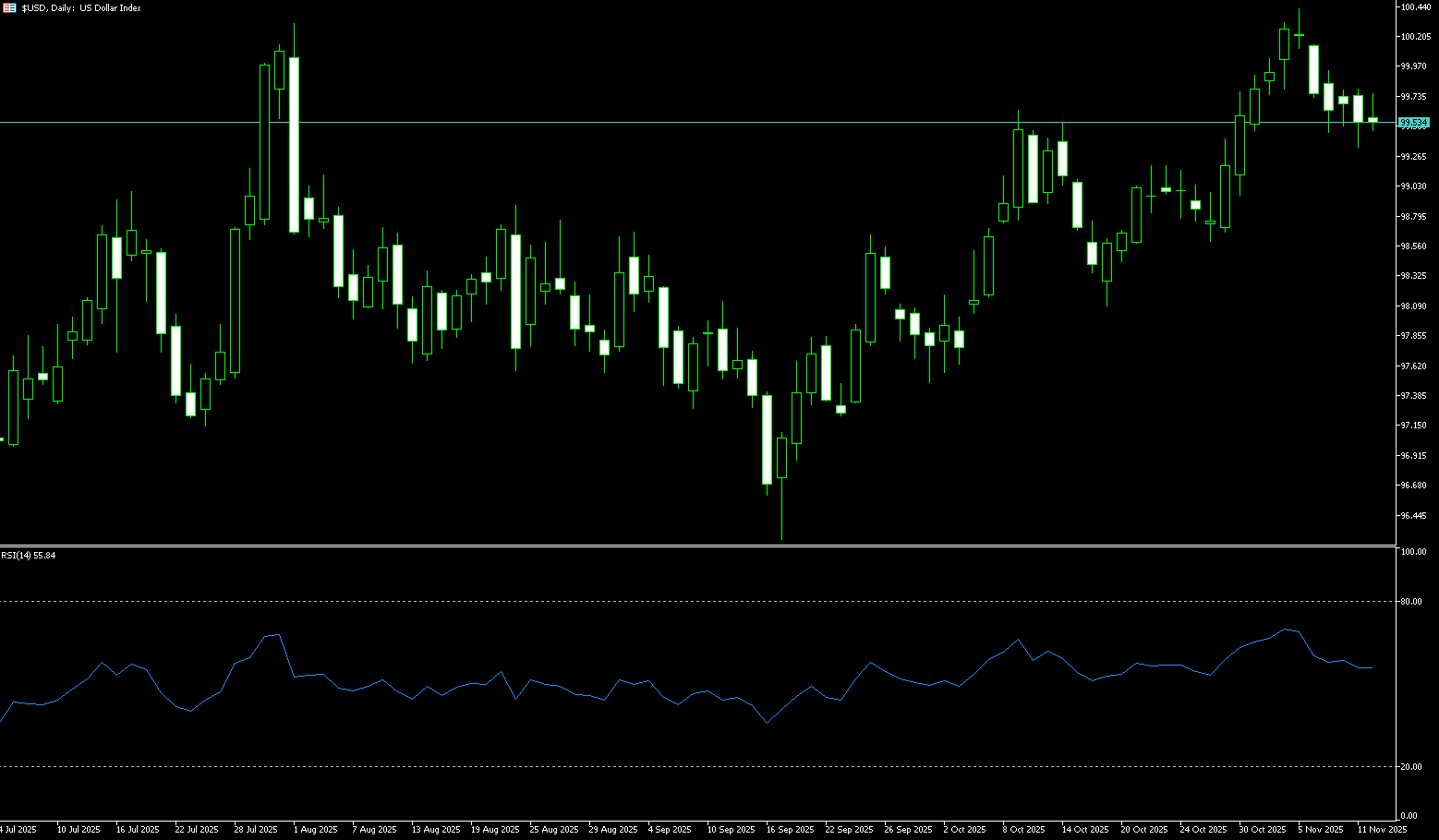The width and height of the screenshot is (1439, 840).
Task: Click the RSI scale 0.00 label
Action: (x=1409, y=816)
